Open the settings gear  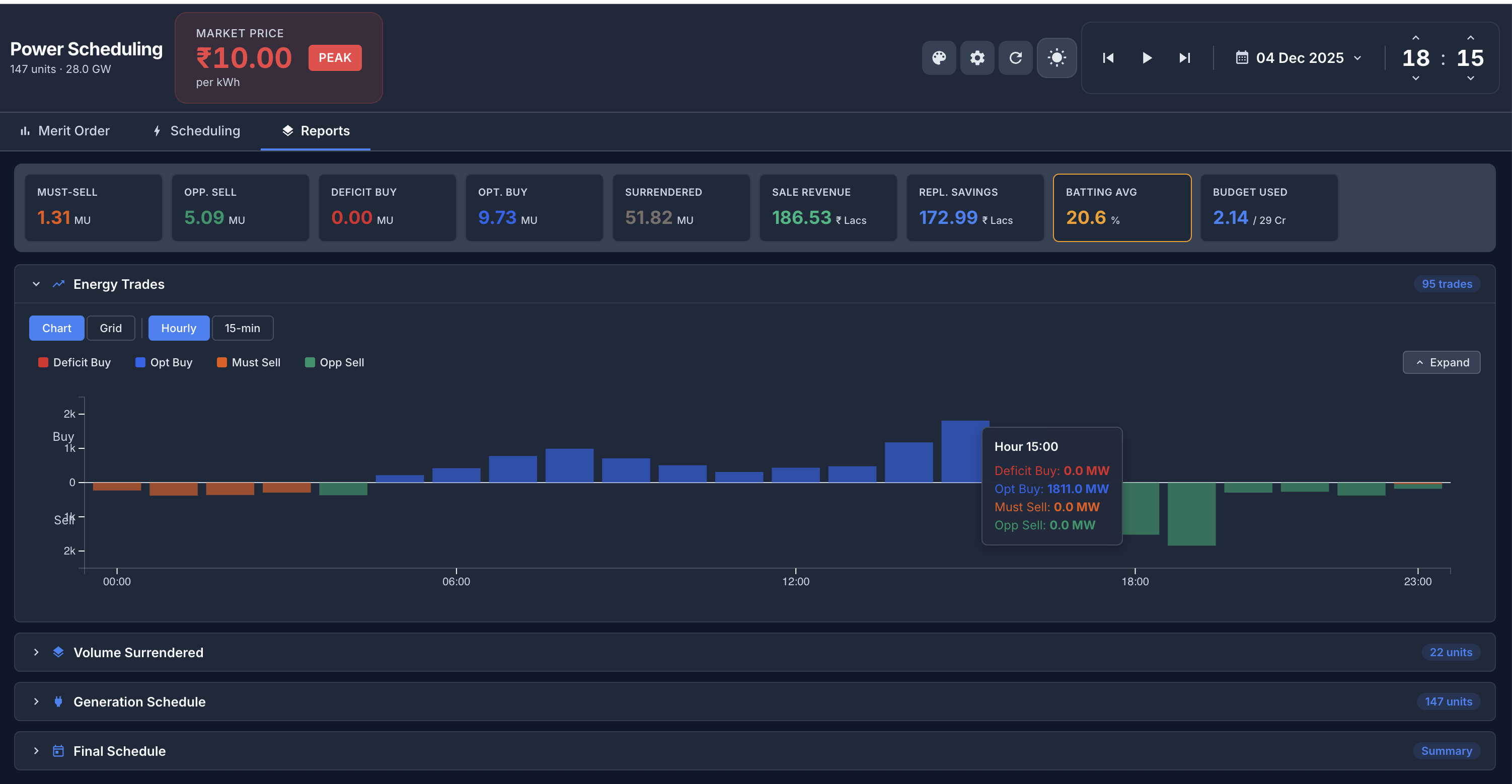tap(976, 57)
